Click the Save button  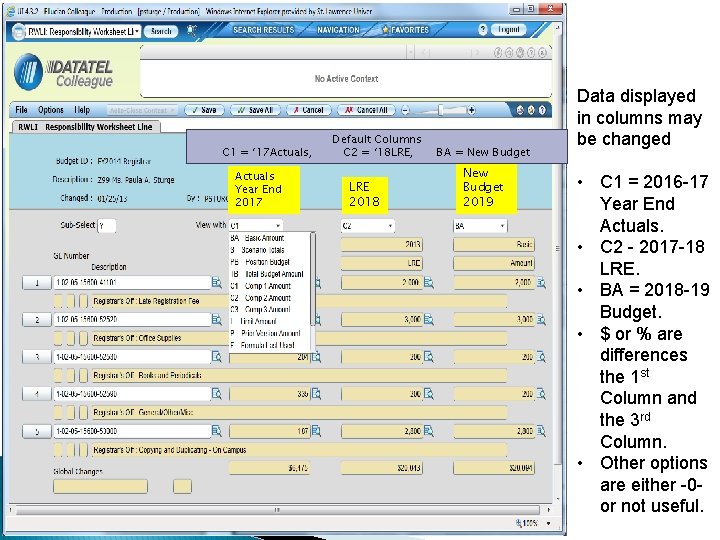coord(204,110)
